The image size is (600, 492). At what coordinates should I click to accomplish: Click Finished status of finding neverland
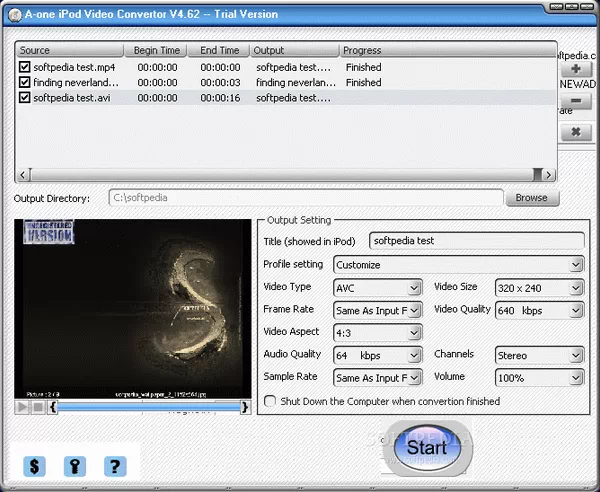[x=364, y=83]
